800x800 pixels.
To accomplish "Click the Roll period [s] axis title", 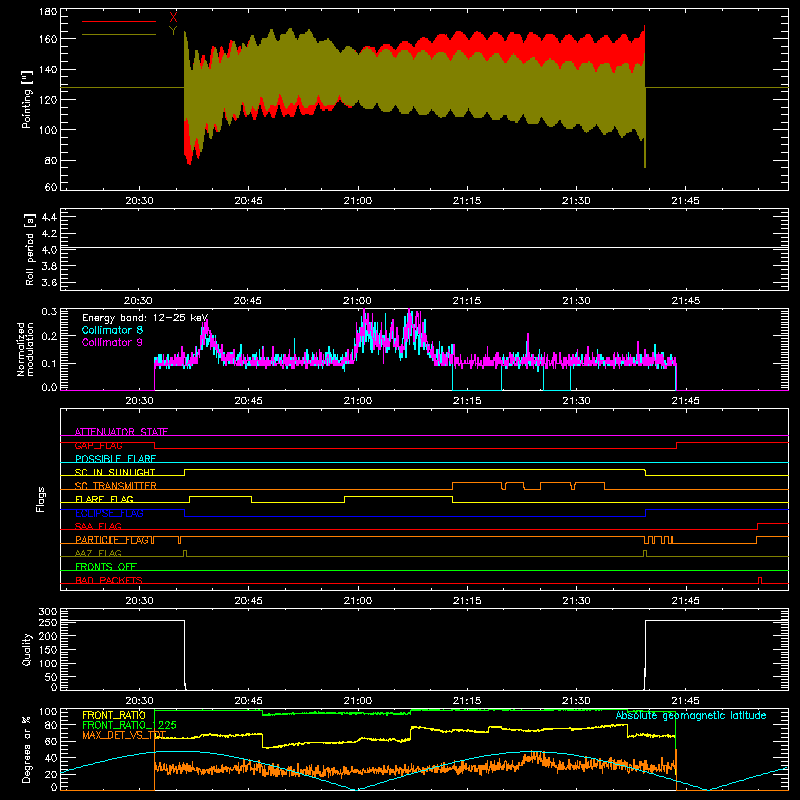I will pos(30,249).
